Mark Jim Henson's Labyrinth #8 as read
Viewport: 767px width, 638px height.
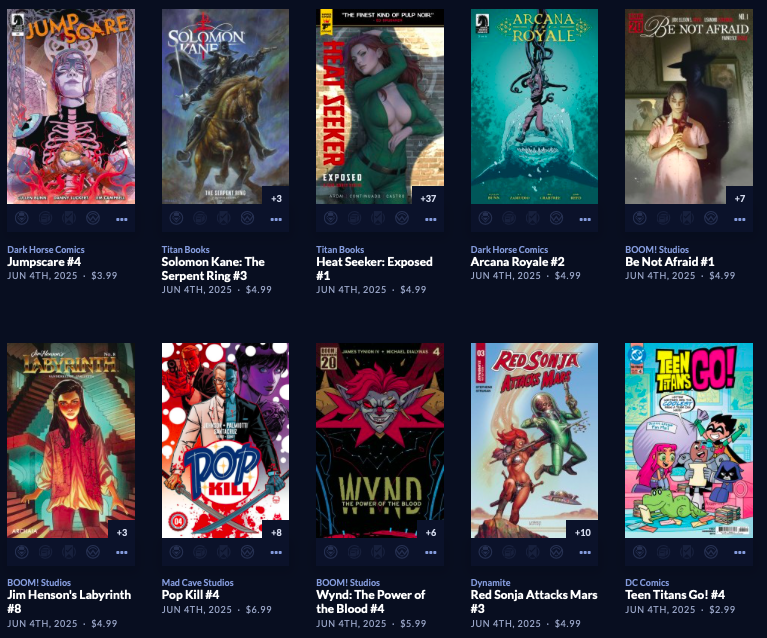[69, 552]
